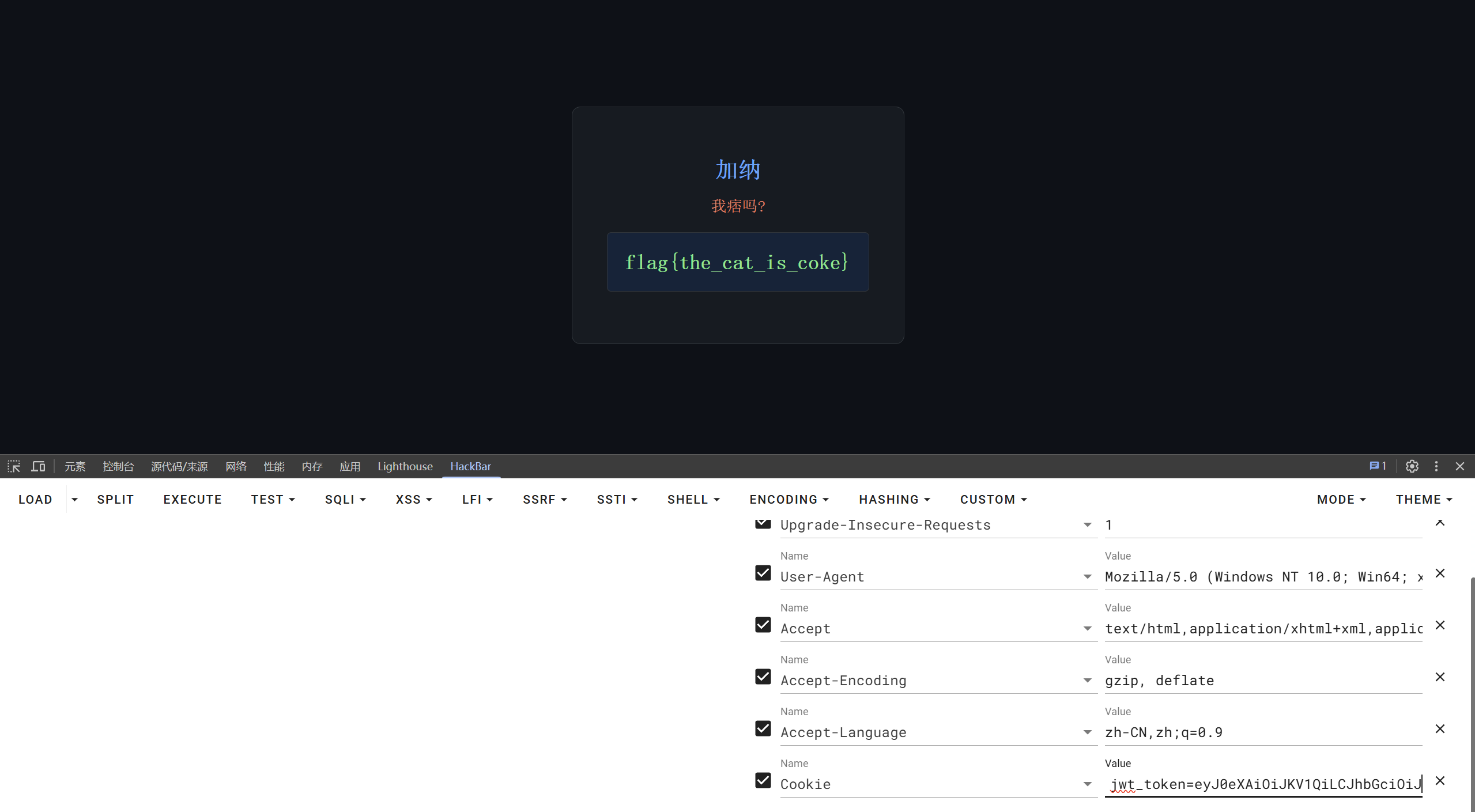The width and height of the screenshot is (1475, 812).
Task: Open the 网络 (Network) tab
Action: 236,466
